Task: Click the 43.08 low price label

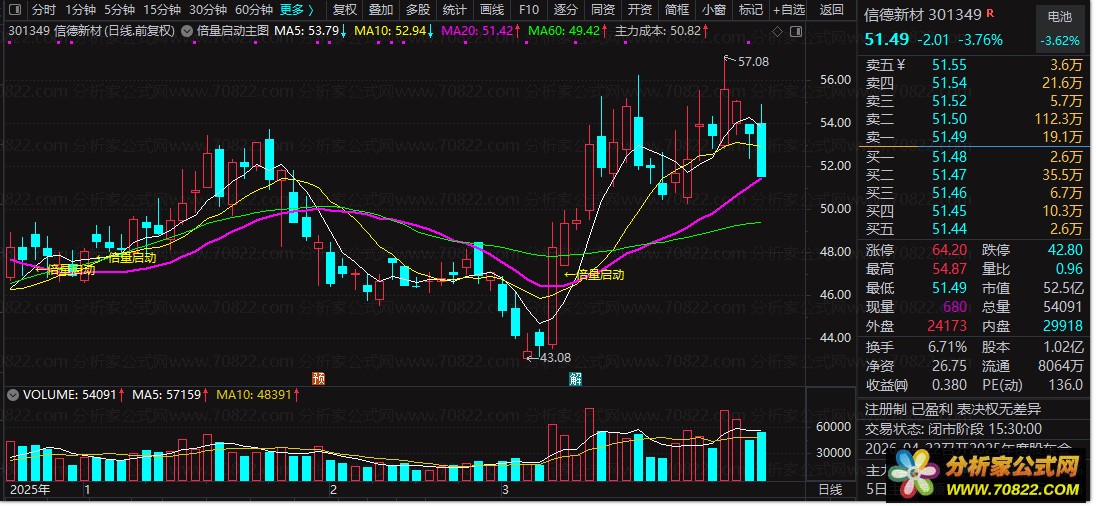Action: coord(555,358)
